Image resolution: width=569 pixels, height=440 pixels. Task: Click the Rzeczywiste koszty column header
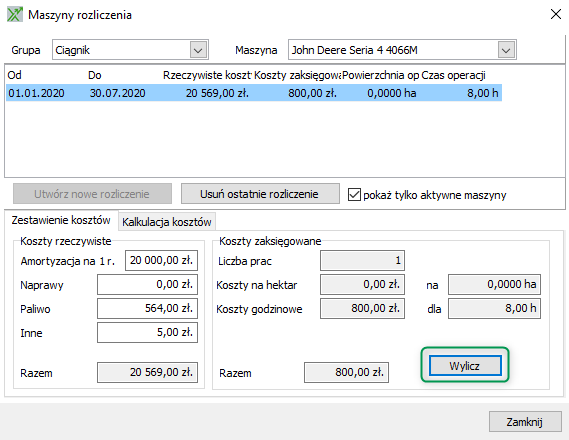(x=207, y=75)
